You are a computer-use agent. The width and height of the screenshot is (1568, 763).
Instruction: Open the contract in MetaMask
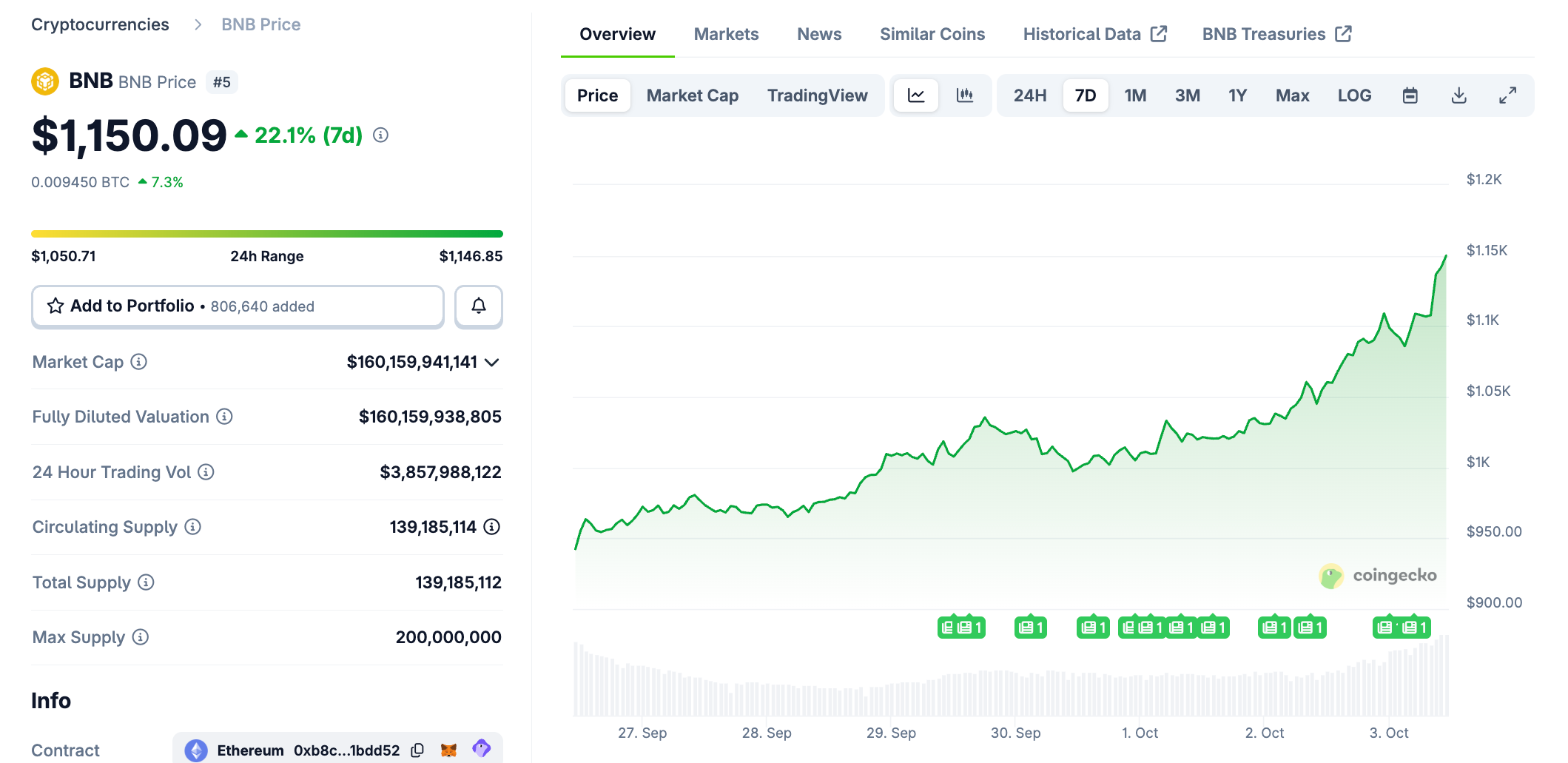[x=447, y=750]
